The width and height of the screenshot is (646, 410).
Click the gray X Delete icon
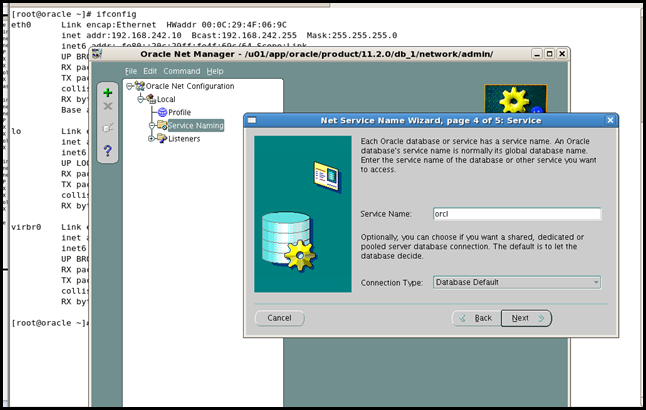click(x=108, y=106)
